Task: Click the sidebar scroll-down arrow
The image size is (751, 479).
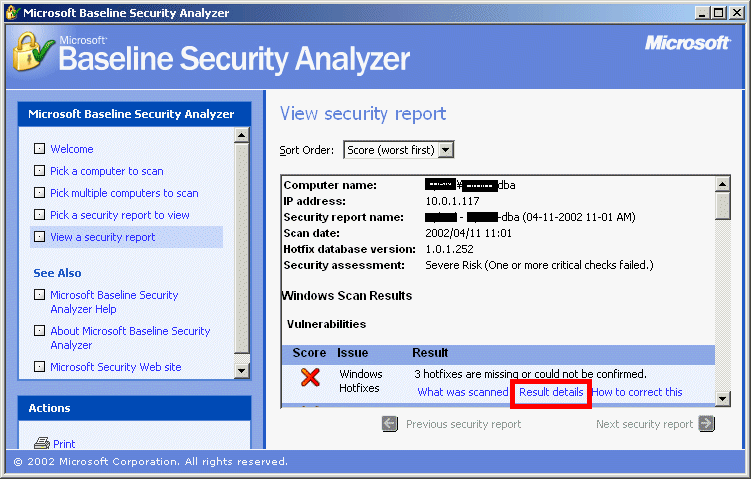Action: pos(241,370)
